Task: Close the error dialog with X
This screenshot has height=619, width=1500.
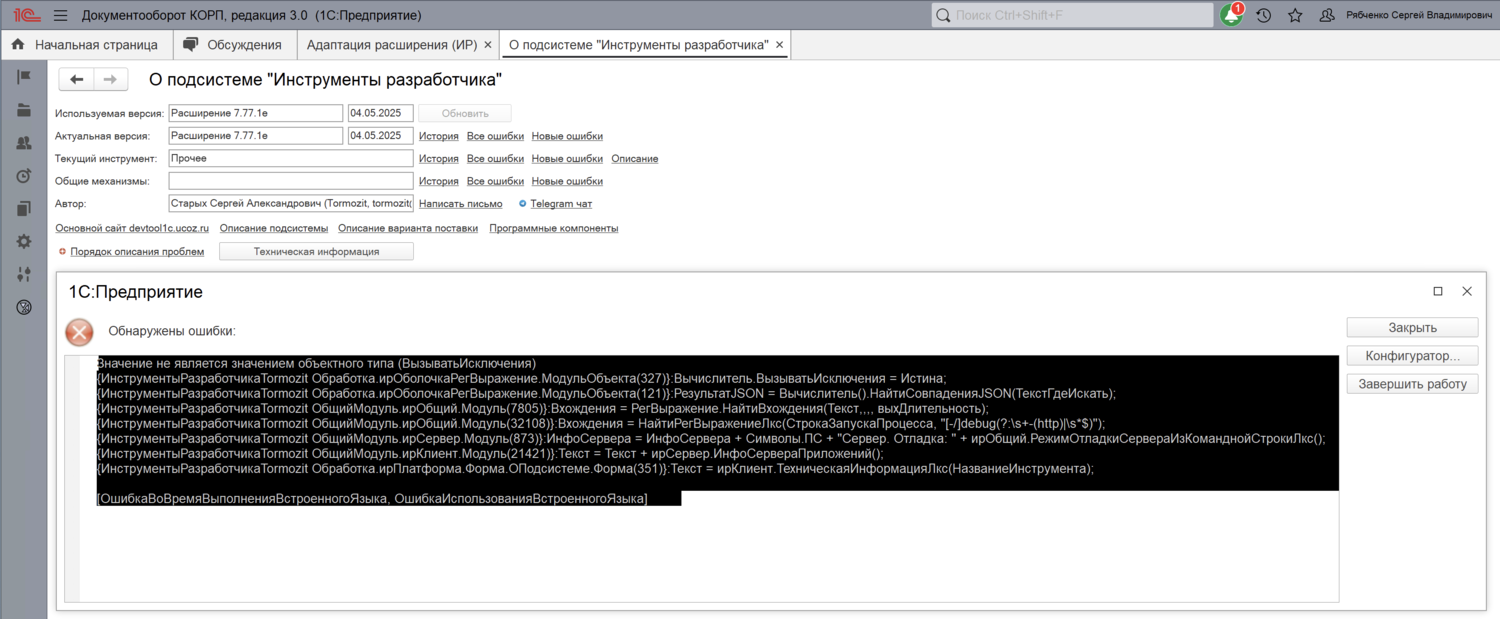Action: (x=1467, y=291)
